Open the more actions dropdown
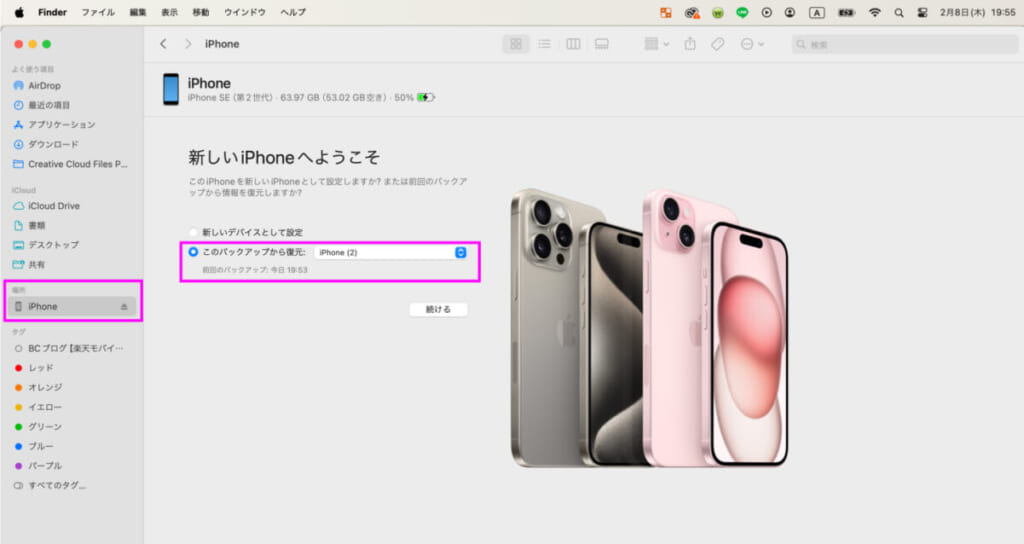This screenshot has height=544, width=1024. point(752,44)
